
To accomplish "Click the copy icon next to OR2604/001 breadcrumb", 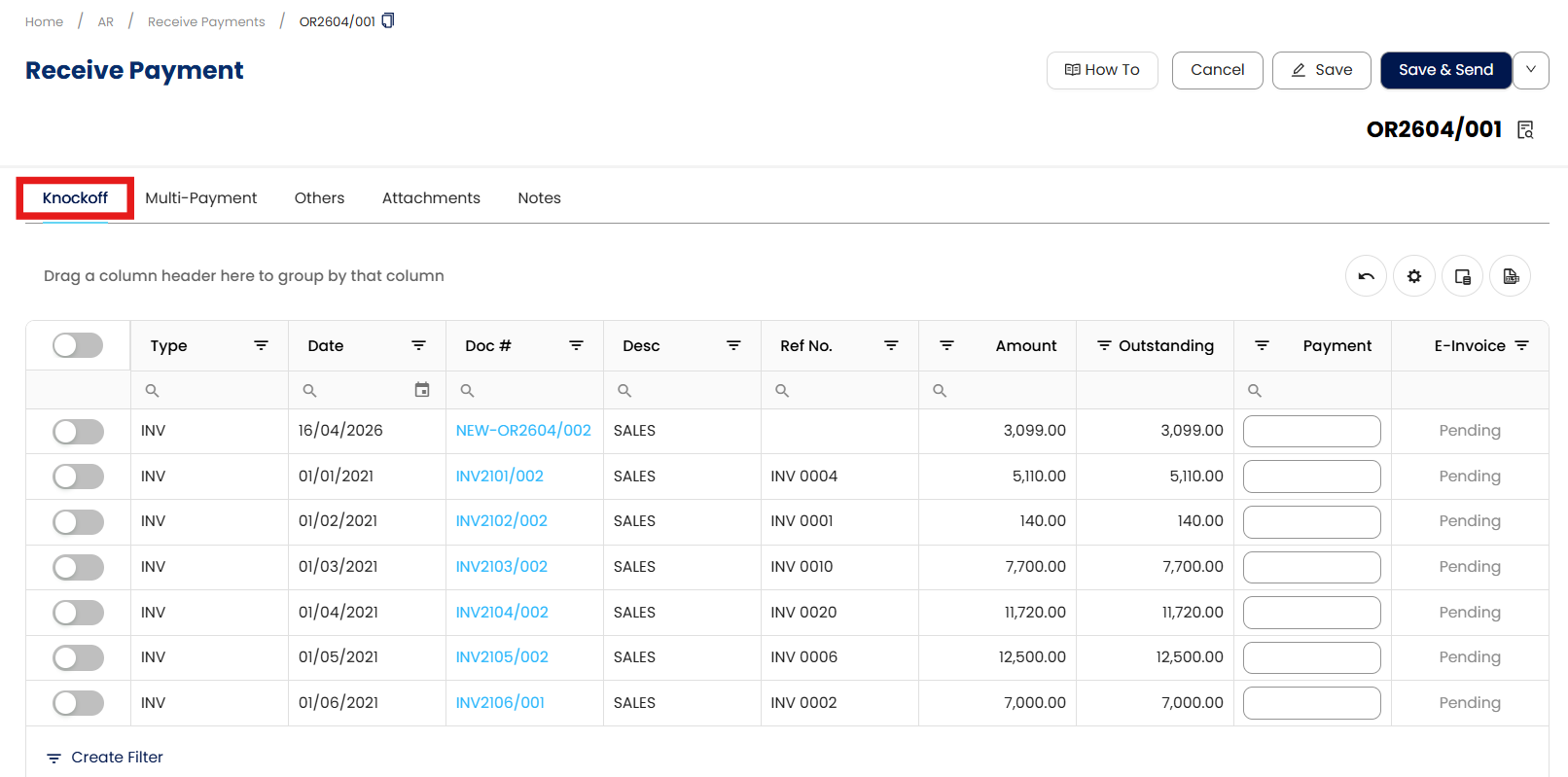I will tap(388, 20).
